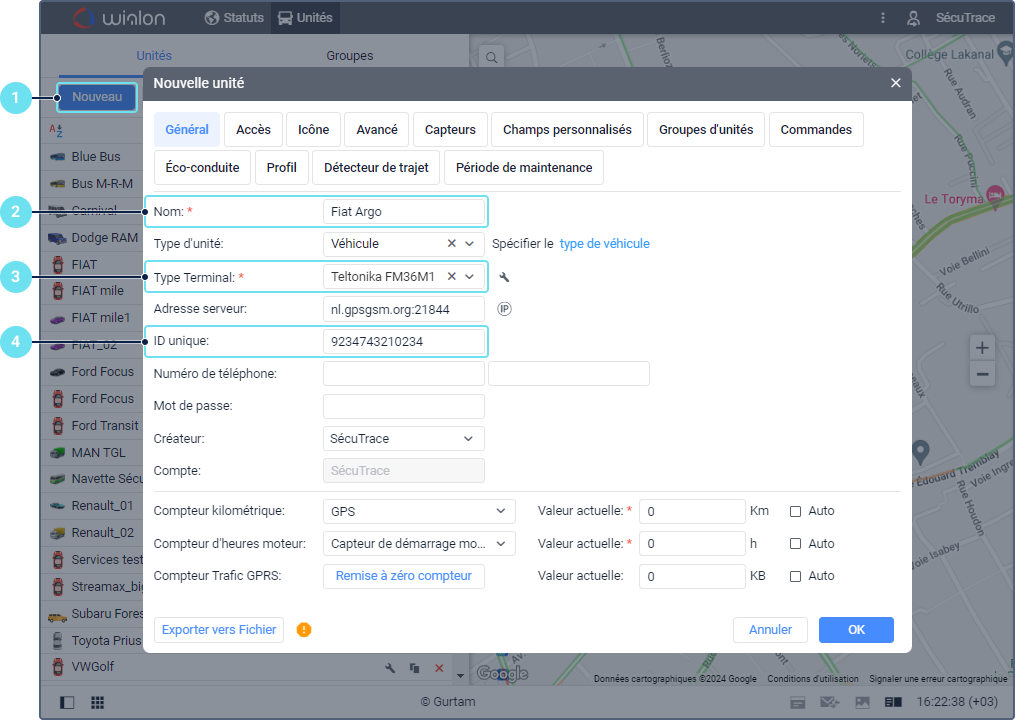Delete the VWGolf unit with the red X

(x=439, y=668)
